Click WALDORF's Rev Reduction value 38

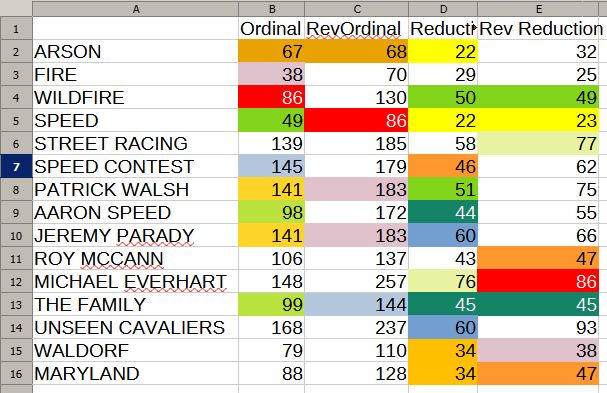pyautogui.click(x=538, y=351)
